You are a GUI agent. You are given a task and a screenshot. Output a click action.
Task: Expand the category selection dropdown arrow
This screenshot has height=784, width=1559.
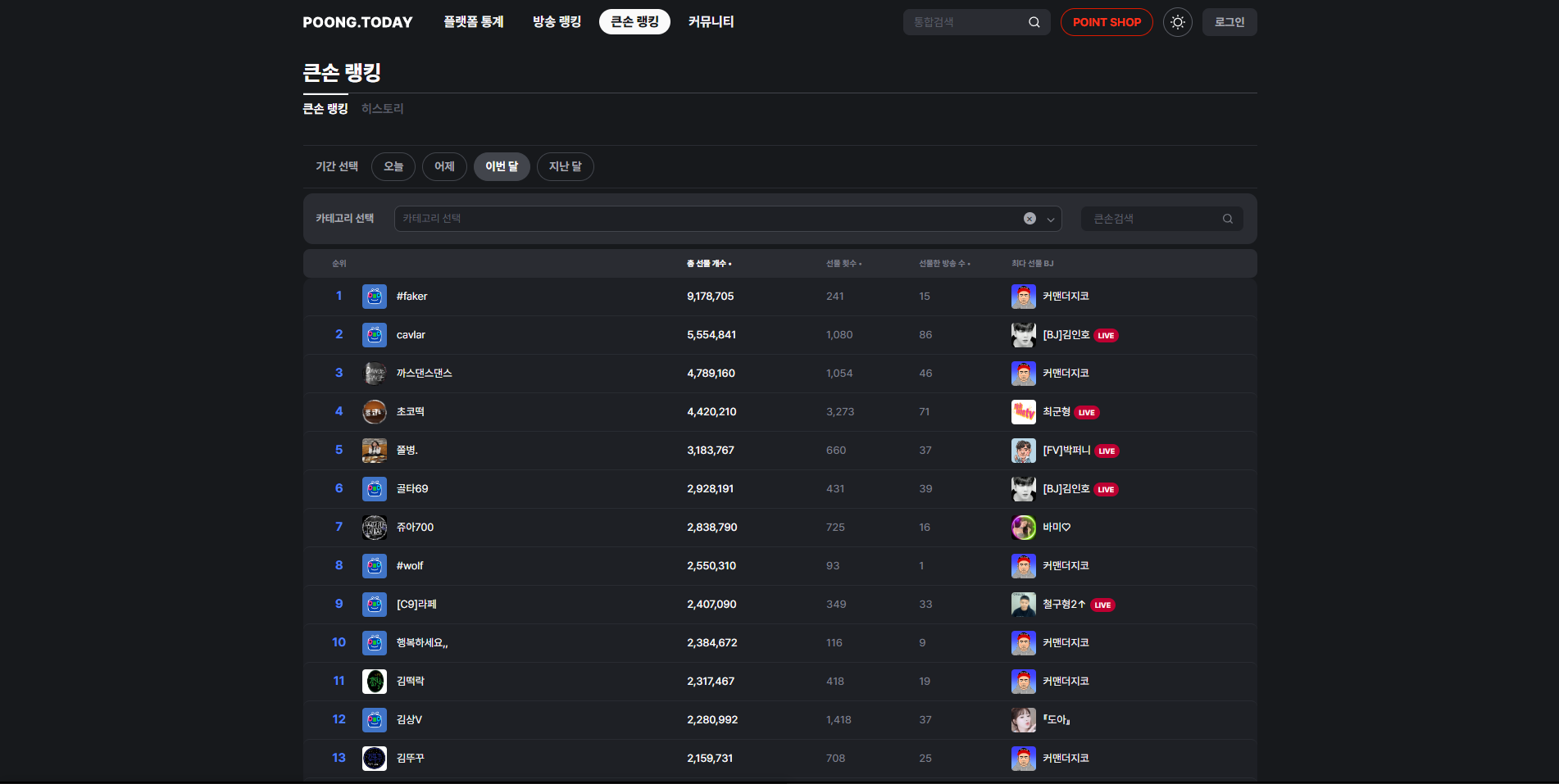[x=1050, y=219]
